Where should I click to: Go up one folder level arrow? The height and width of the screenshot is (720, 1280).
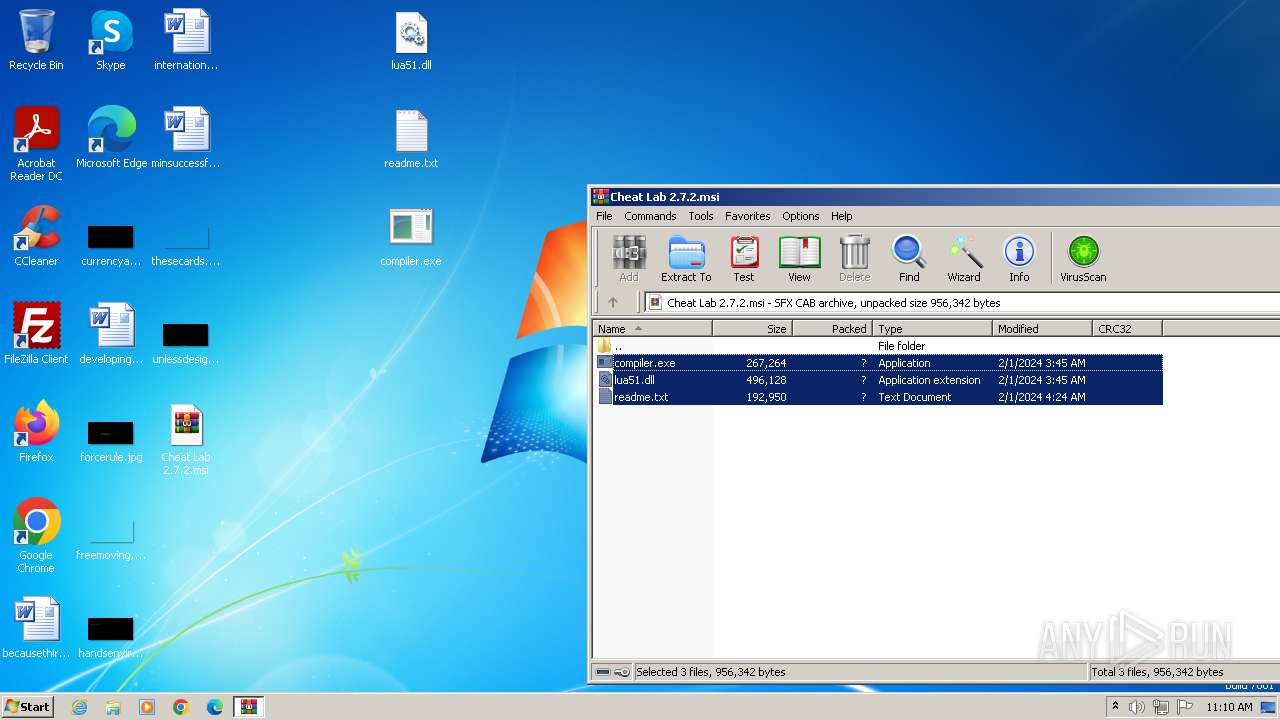coord(613,302)
